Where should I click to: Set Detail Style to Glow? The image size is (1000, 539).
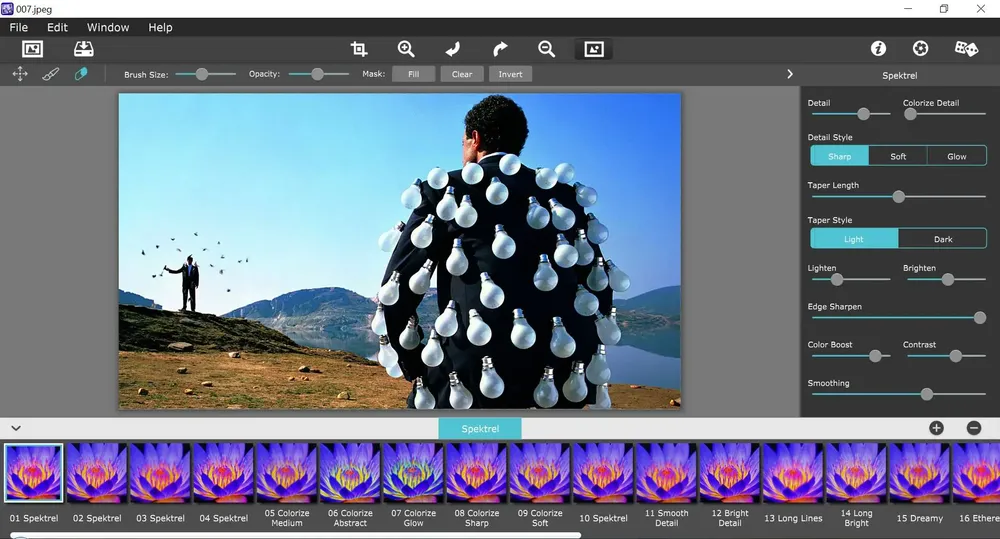tap(957, 156)
